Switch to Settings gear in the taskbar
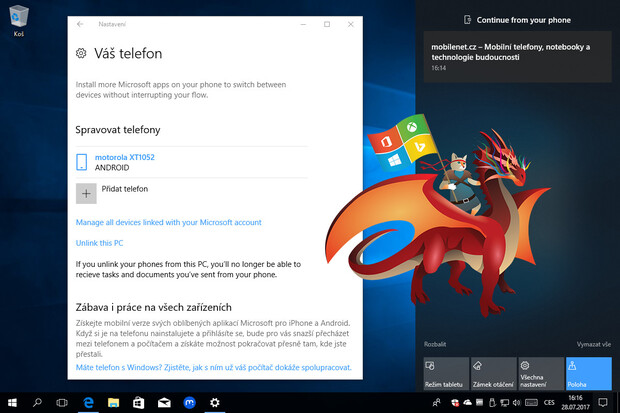 pos(215,403)
